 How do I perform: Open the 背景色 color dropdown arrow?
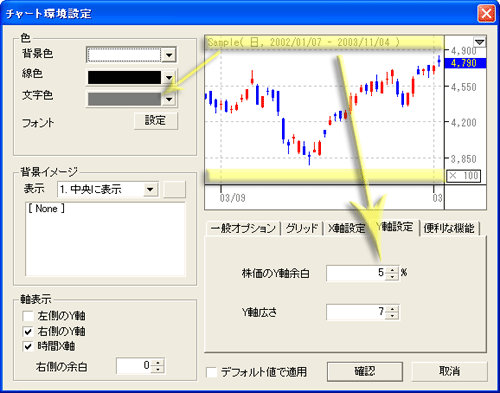(169, 55)
